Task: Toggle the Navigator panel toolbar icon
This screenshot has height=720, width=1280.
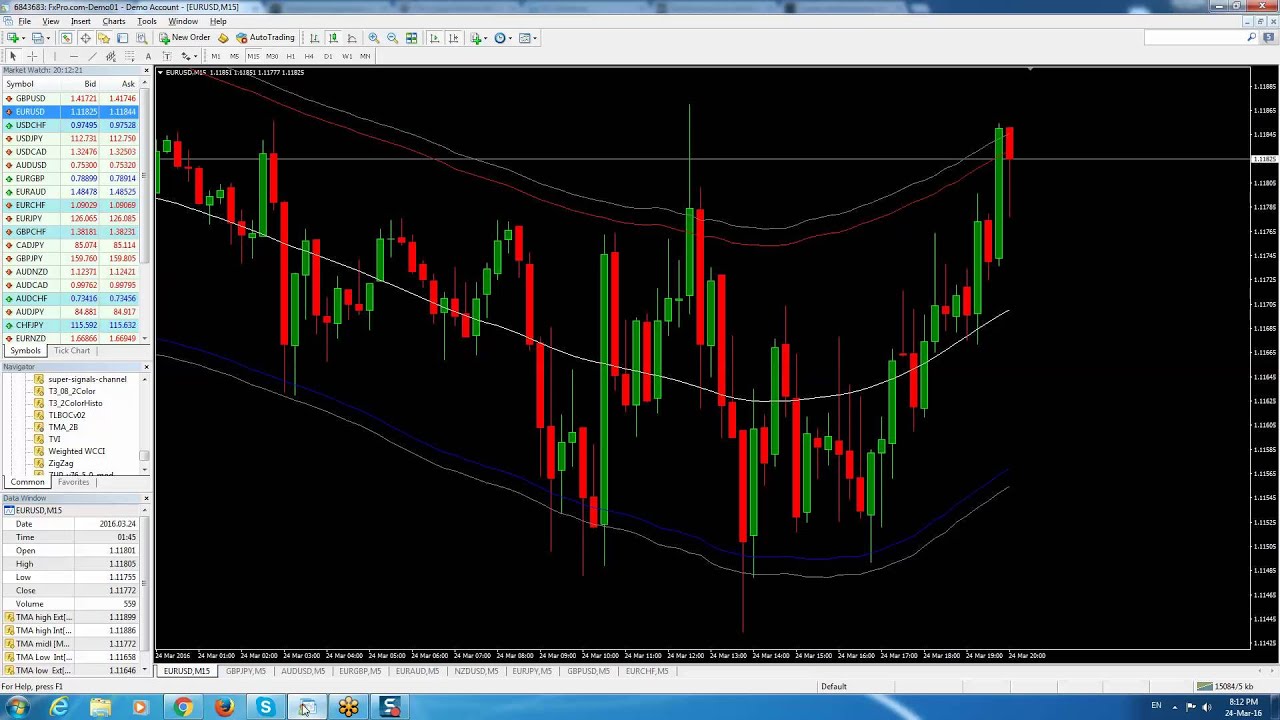Action: coord(103,38)
